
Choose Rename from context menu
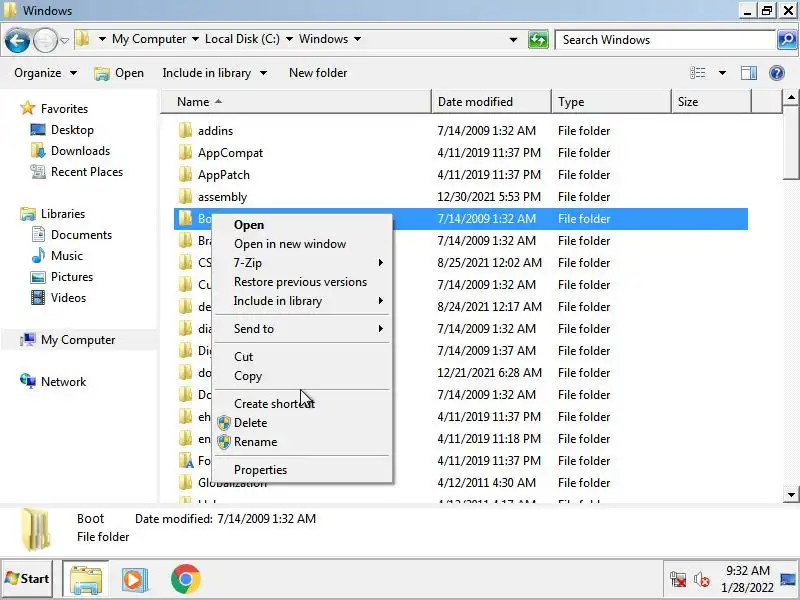click(303, 442)
